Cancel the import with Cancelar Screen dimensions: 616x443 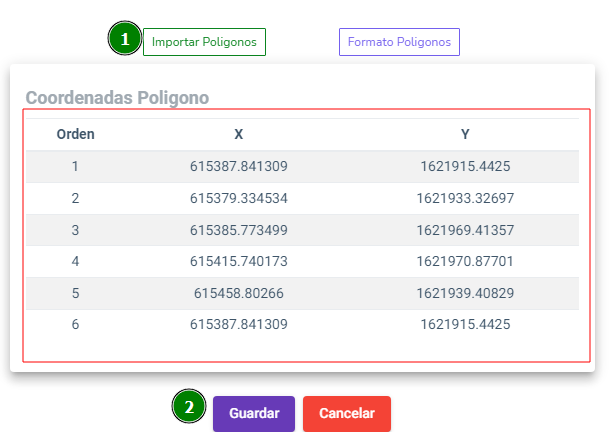click(x=346, y=414)
